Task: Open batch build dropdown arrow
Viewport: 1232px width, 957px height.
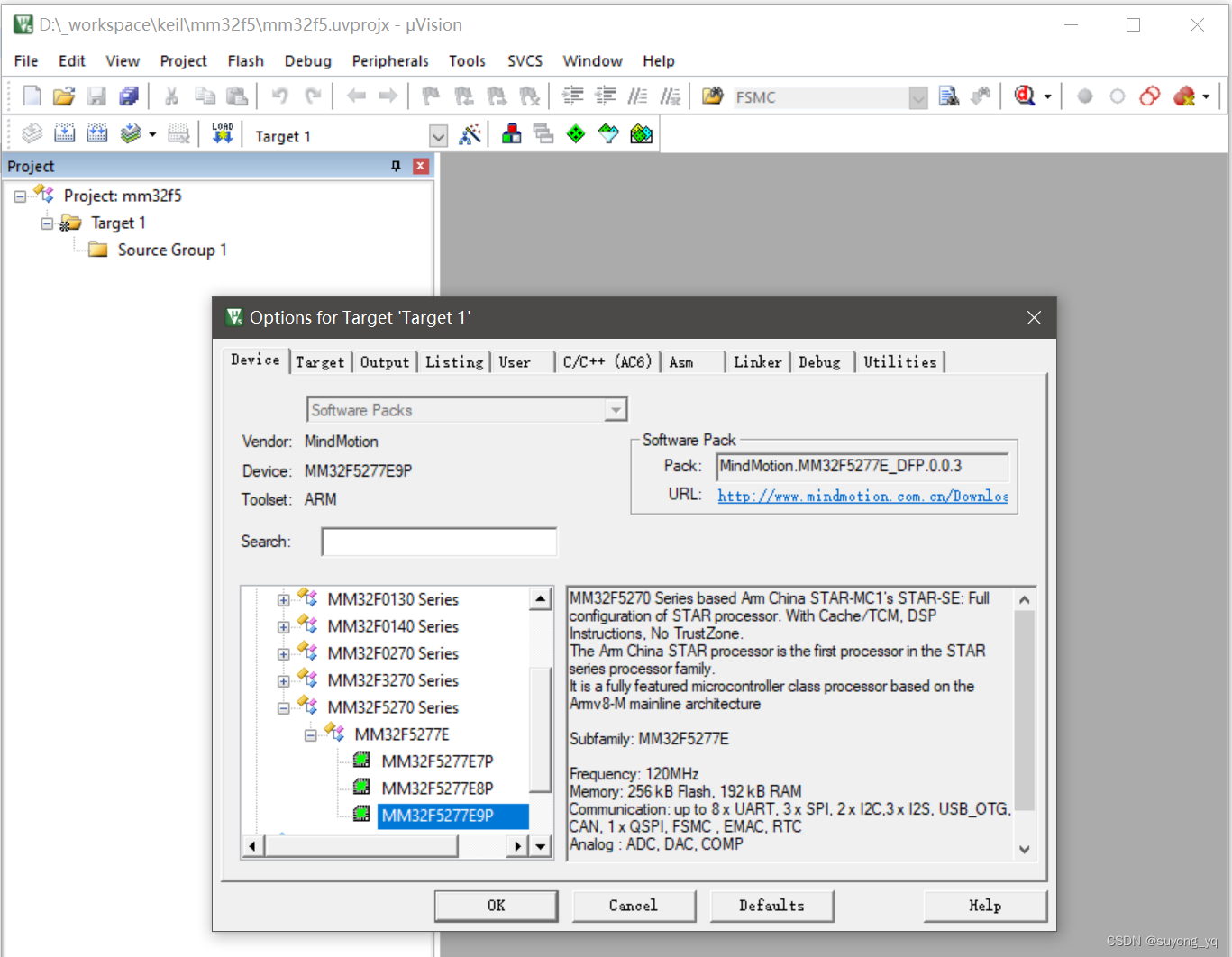Action: tap(151, 134)
